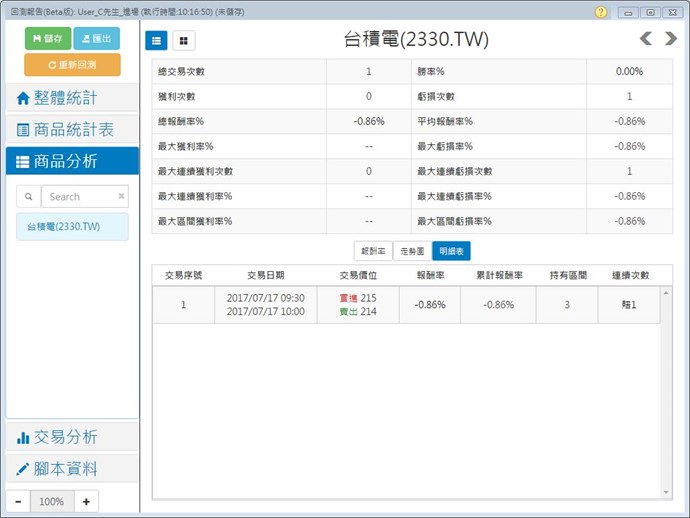Click the green 儲存 save button
Viewport: 690px width, 518px height.
click(x=47, y=38)
